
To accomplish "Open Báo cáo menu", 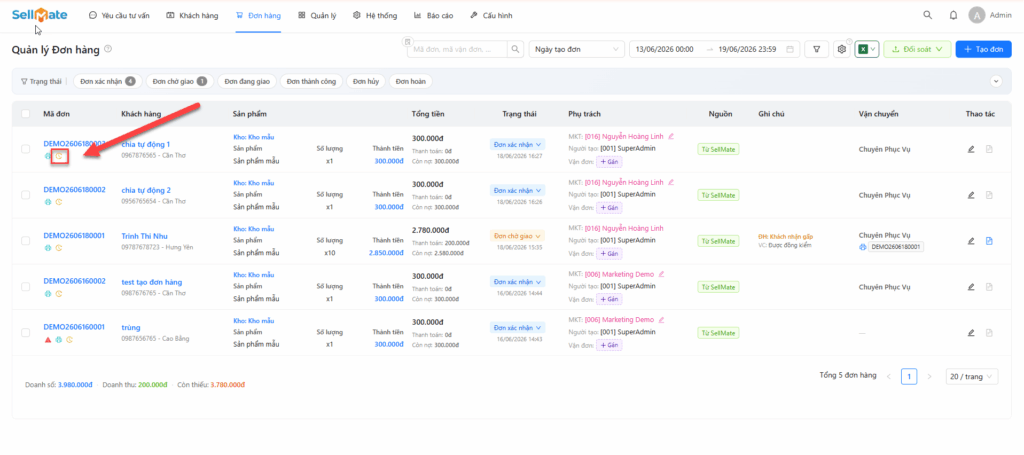I will pyautogui.click(x=434, y=15).
